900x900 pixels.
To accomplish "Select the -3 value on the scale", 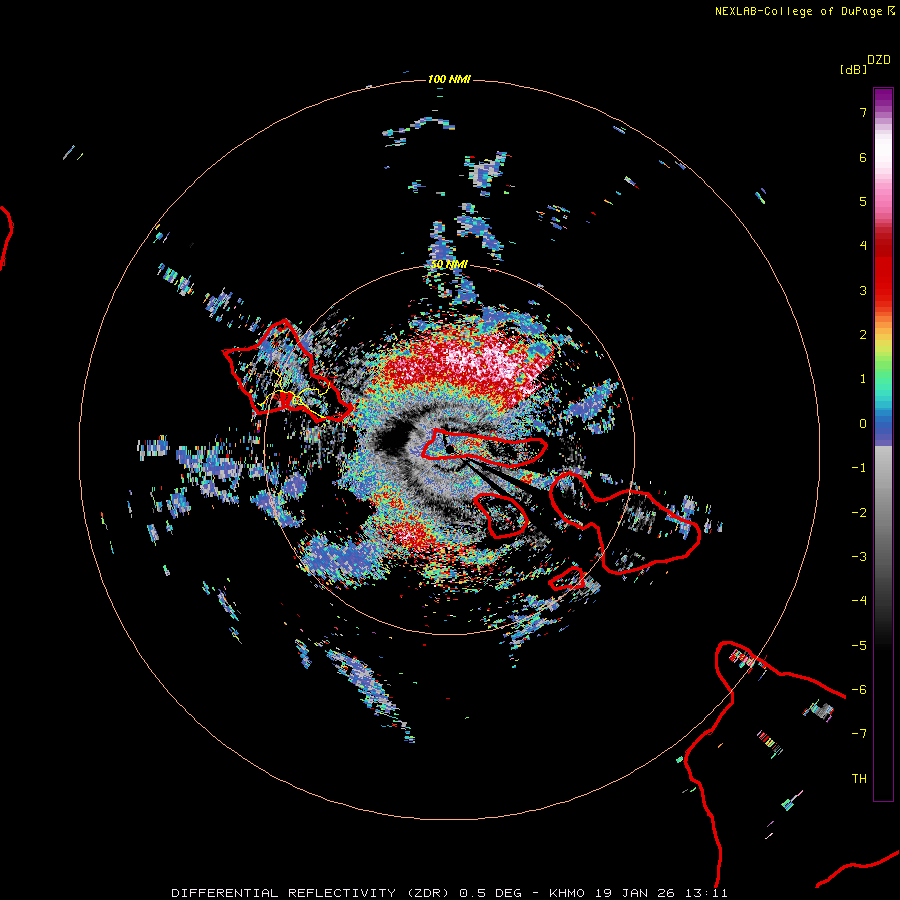I will click(x=859, y=557).
